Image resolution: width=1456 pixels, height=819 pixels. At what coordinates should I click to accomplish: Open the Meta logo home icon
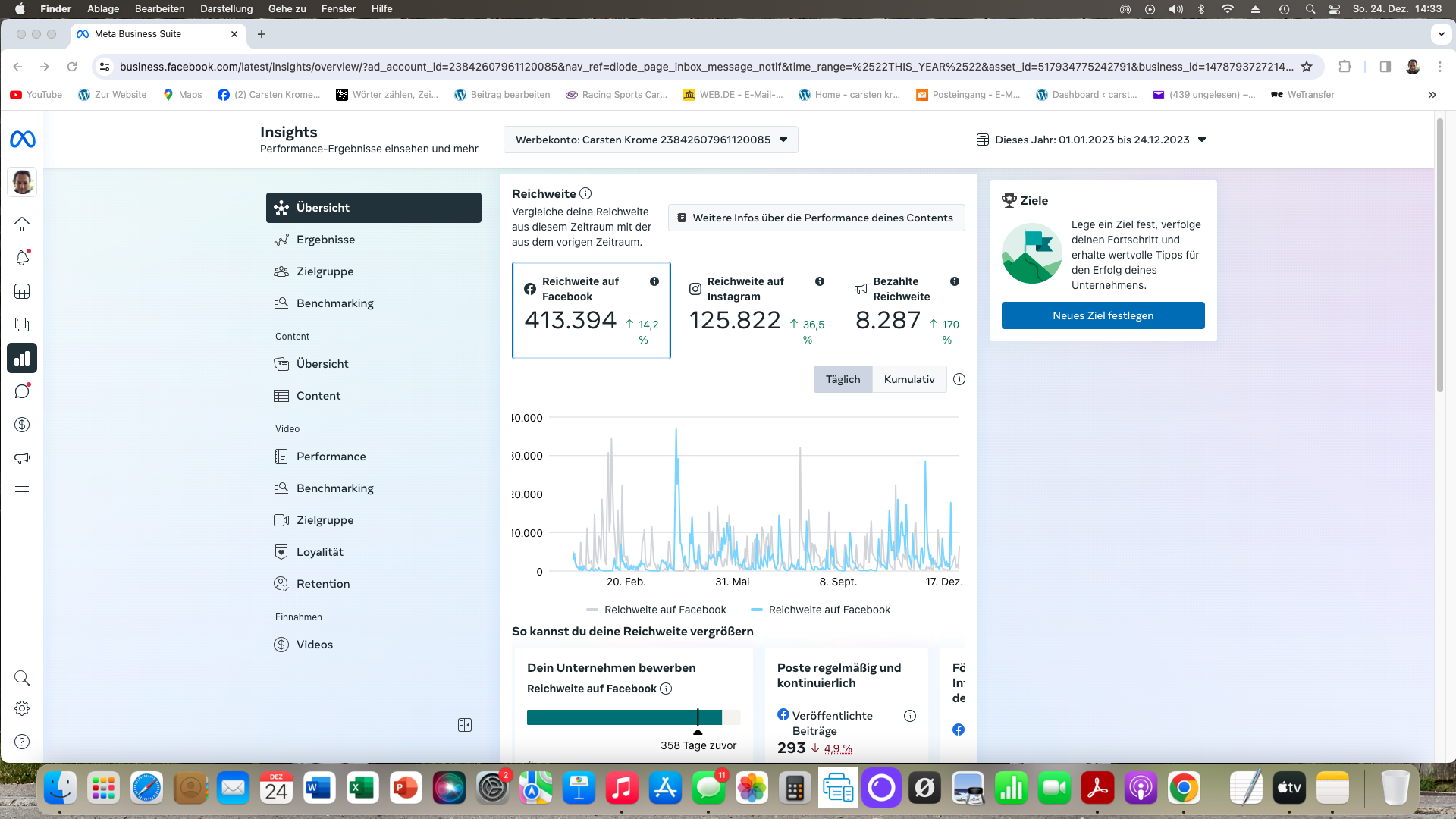tap(22, 140)
